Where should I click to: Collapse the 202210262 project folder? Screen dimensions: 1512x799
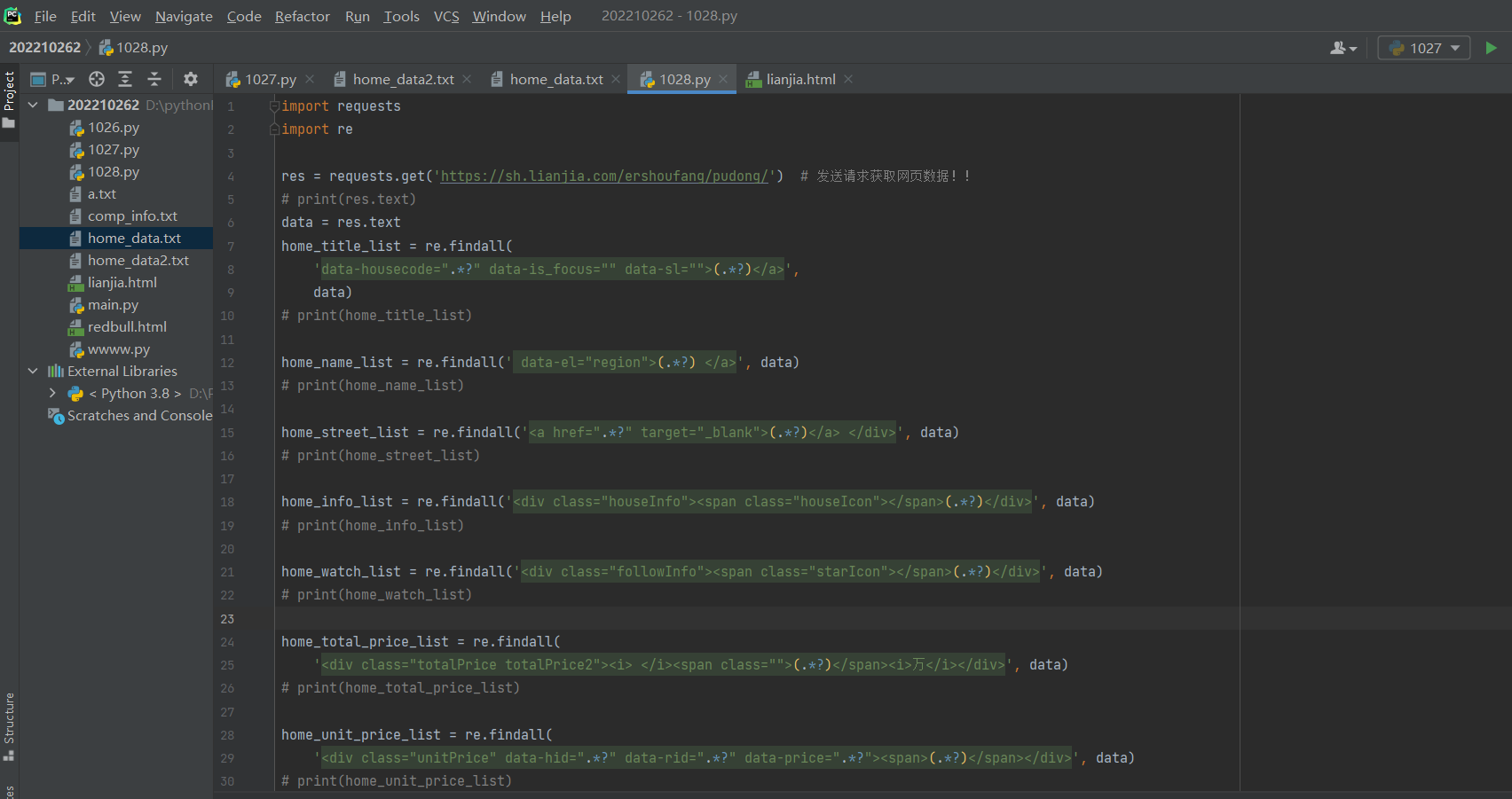click(x=33, y=105)
